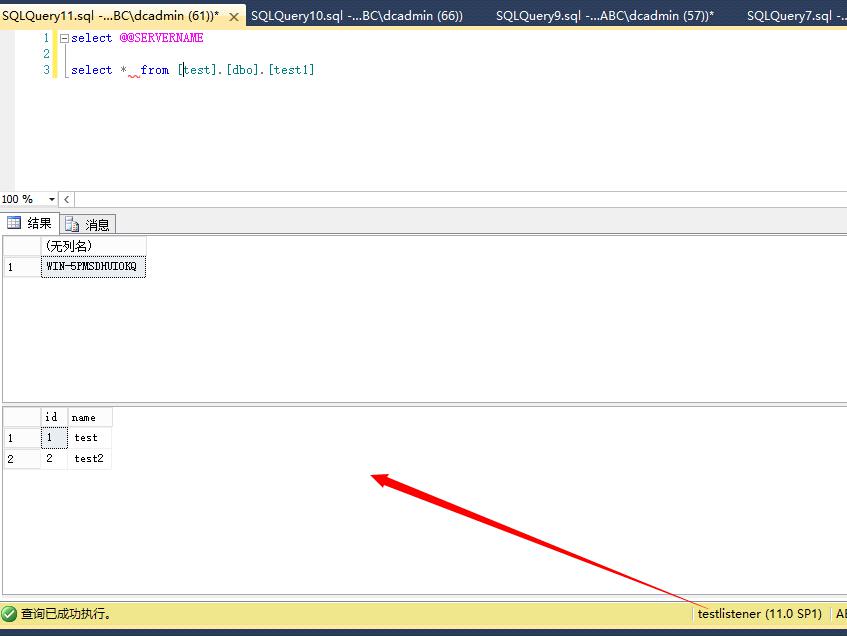Click the green query success icon
847x636 pixels.
tap(9, 614)
